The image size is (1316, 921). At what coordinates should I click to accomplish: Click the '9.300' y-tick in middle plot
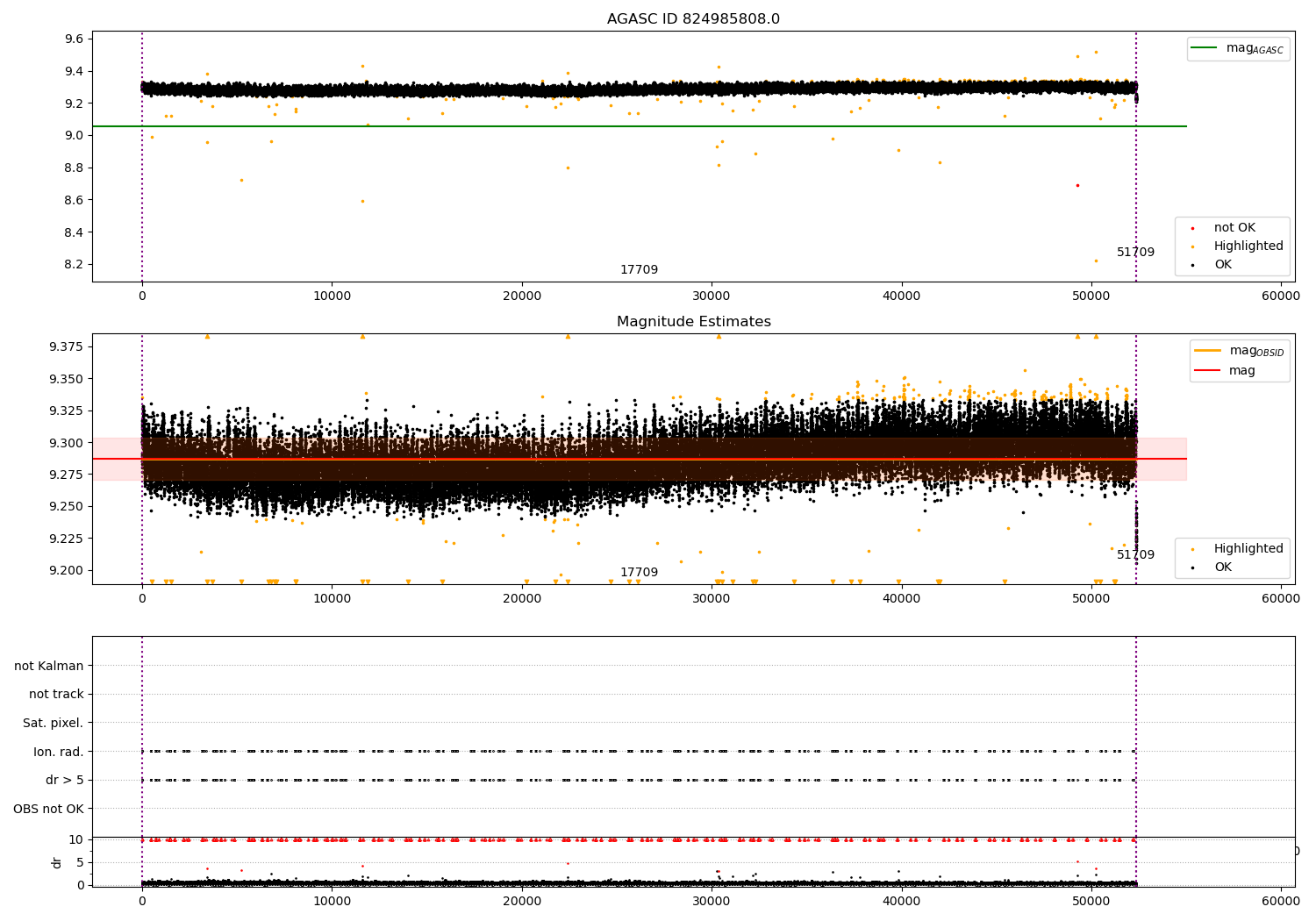(67, 443)
